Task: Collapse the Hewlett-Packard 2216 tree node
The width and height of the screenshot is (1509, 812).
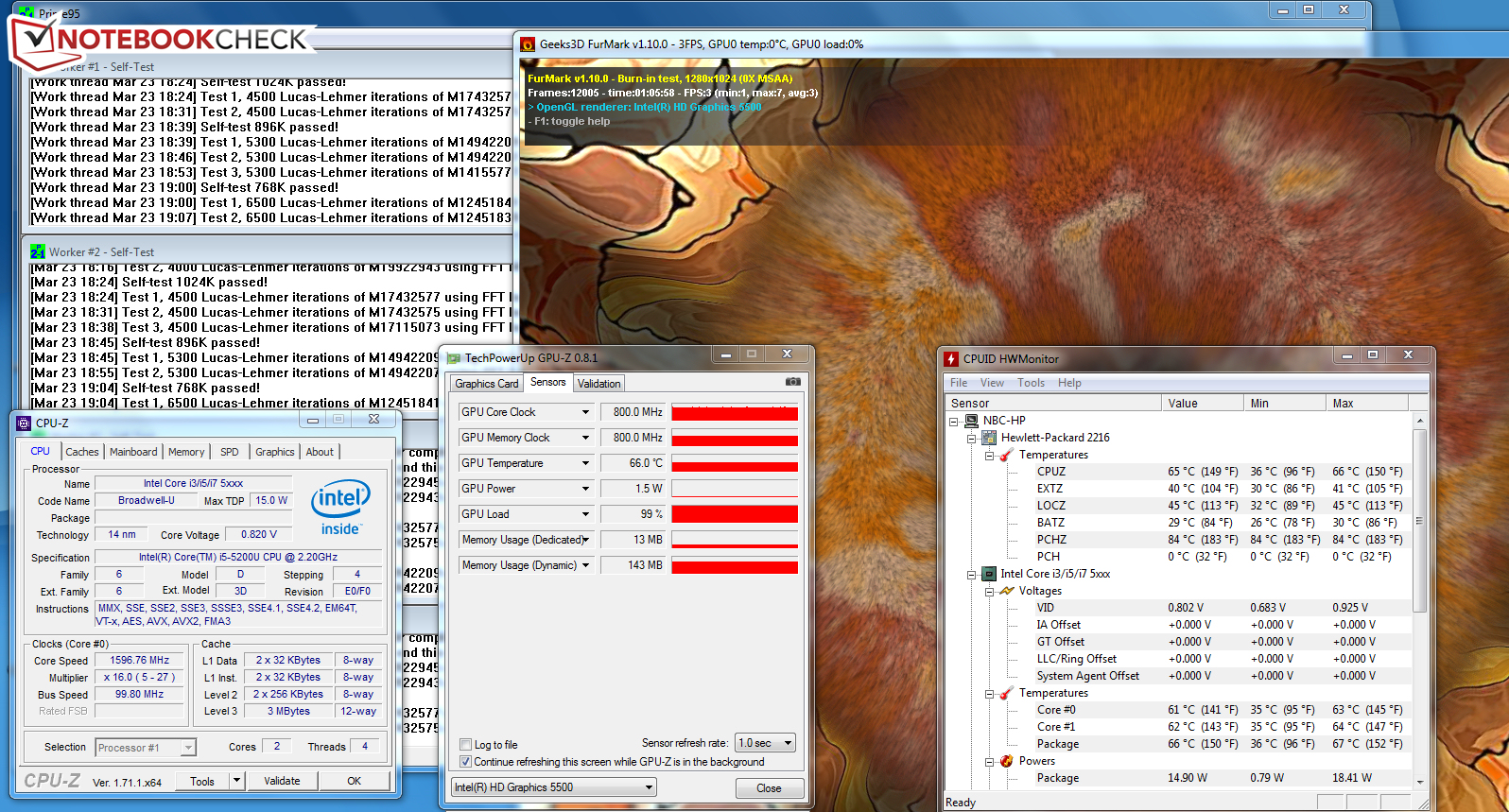Action: [971, 439]
